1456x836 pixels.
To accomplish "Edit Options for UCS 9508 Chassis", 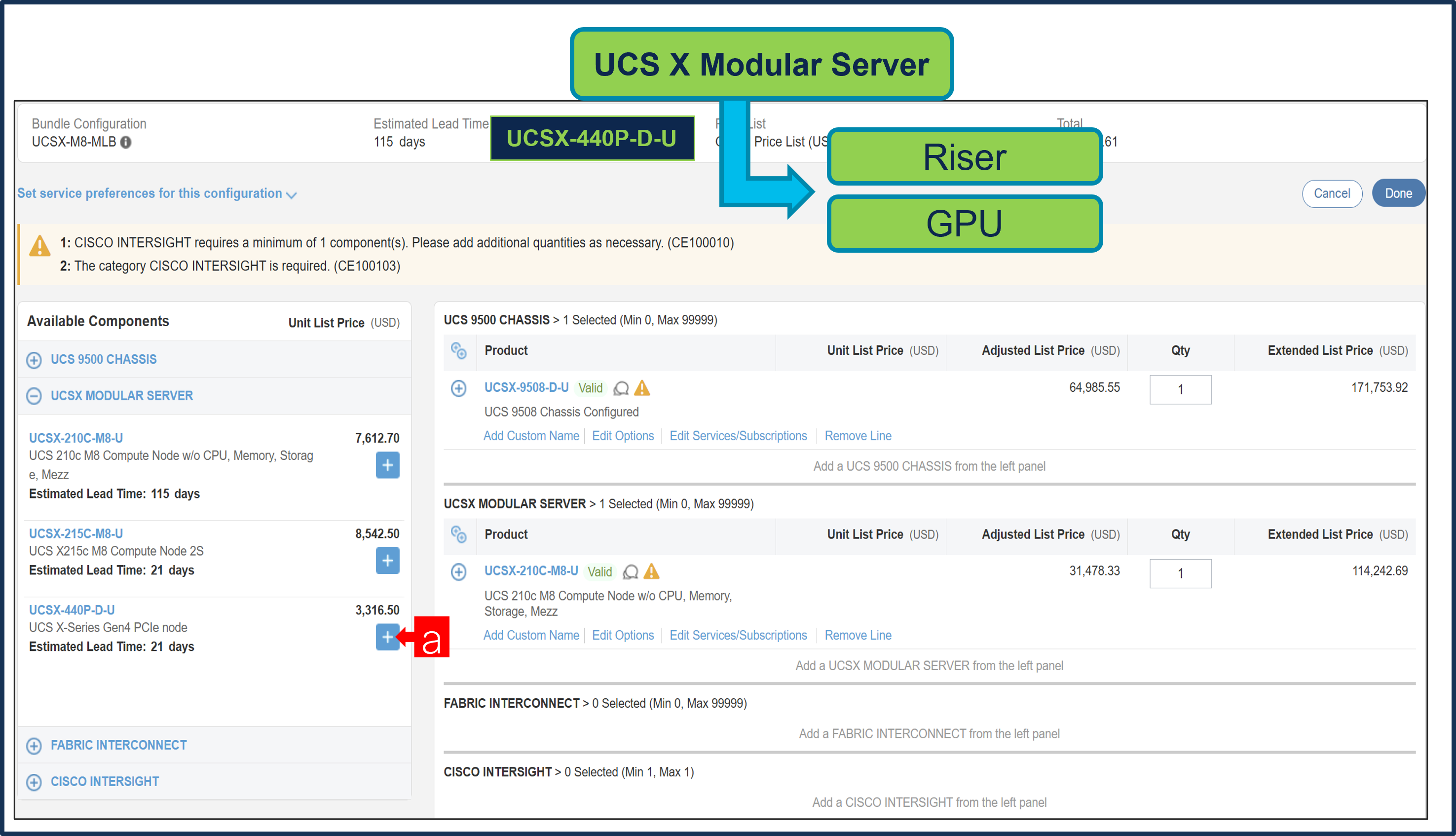I will [623, 436].
